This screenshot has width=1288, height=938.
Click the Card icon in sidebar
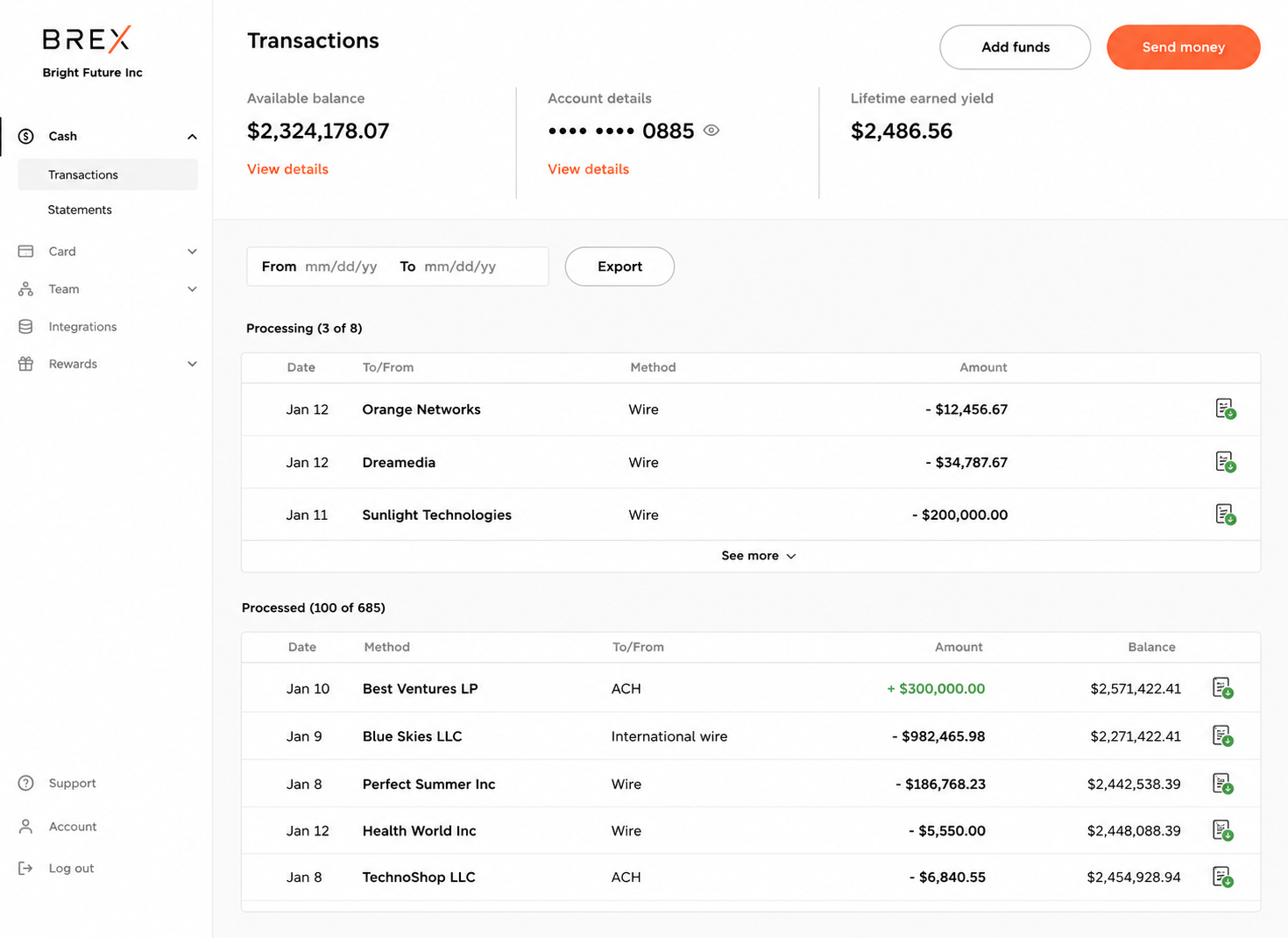coord(26,252)
